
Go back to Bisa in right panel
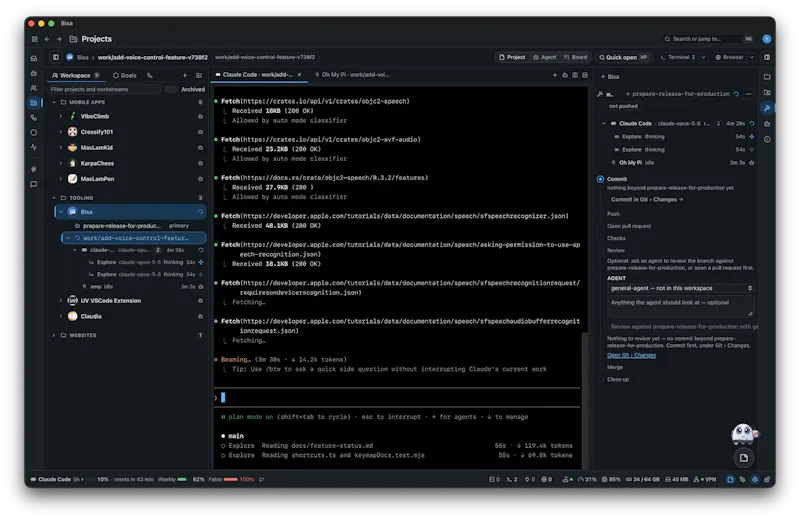tap(610, 77)
